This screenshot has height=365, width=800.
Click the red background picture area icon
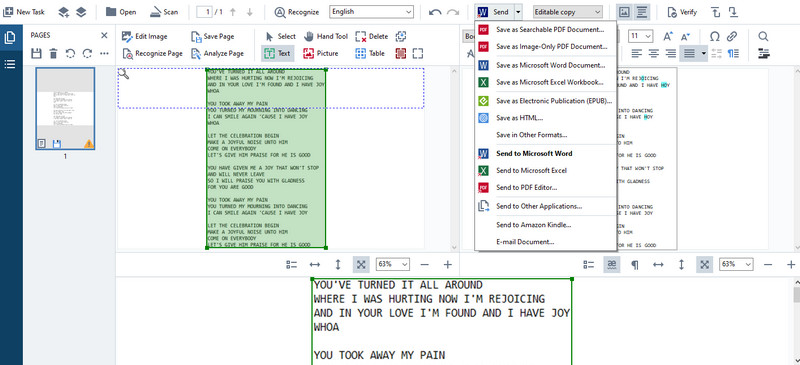coord(401,53)
